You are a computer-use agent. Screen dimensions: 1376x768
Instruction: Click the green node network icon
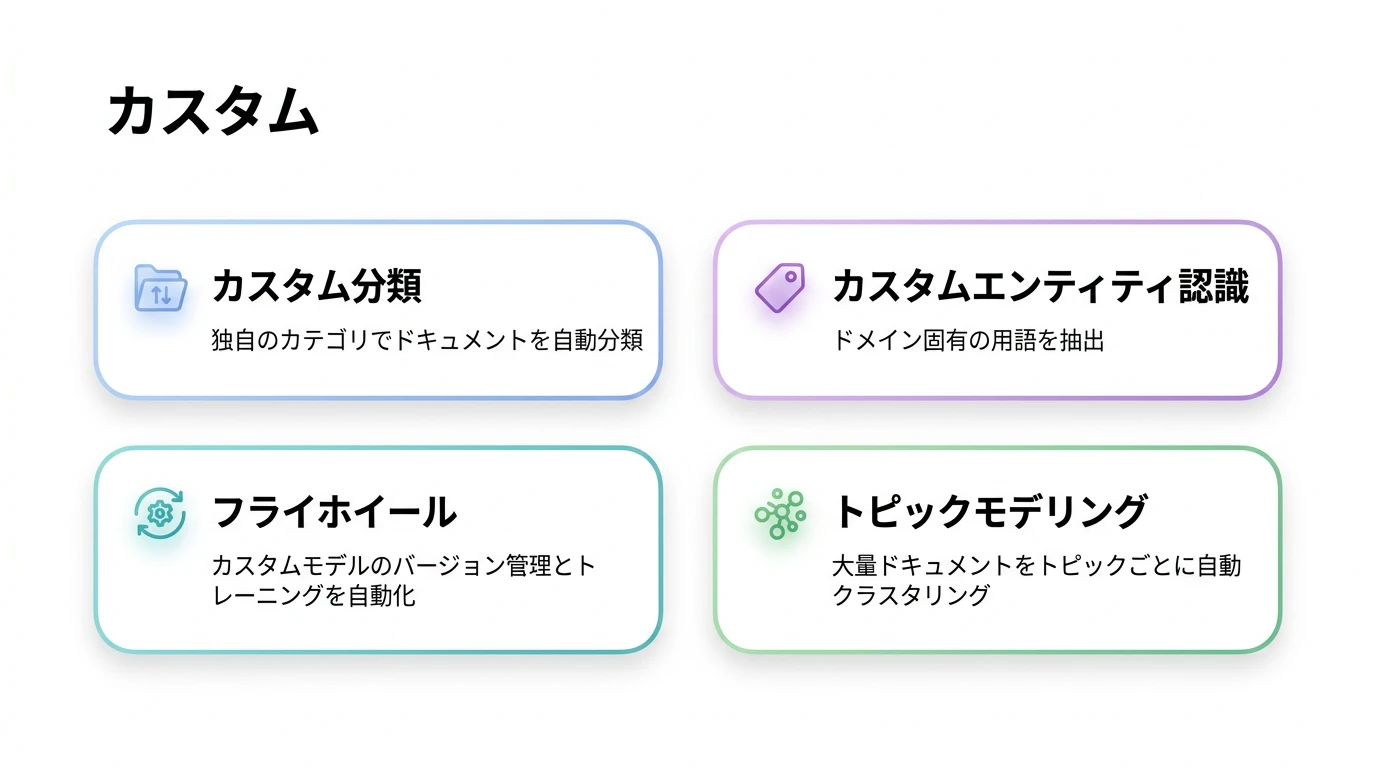click(x=780, y=514)
